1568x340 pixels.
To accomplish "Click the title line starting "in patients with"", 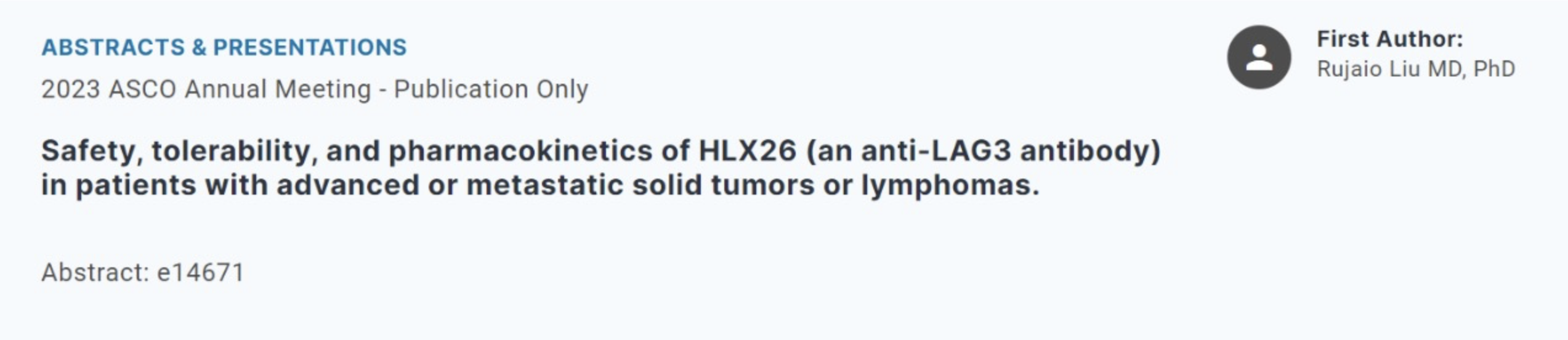I will (540, 185).
